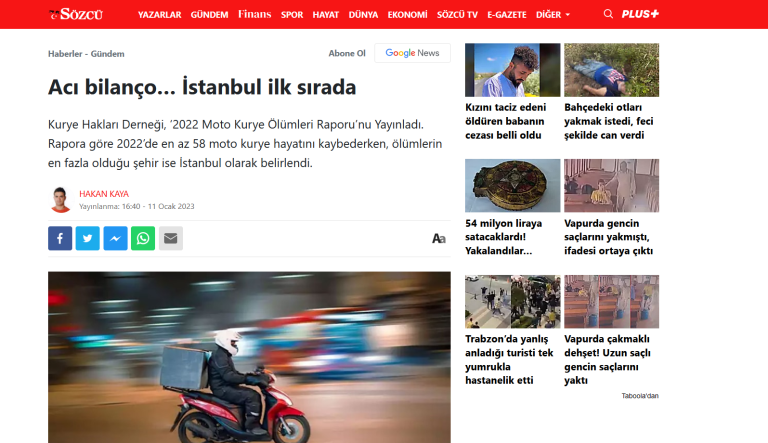Open headline 'Kızını taciz edeni öldüren babanın'
The height and width of the screenshot is (443, 768).
[505, 121]
